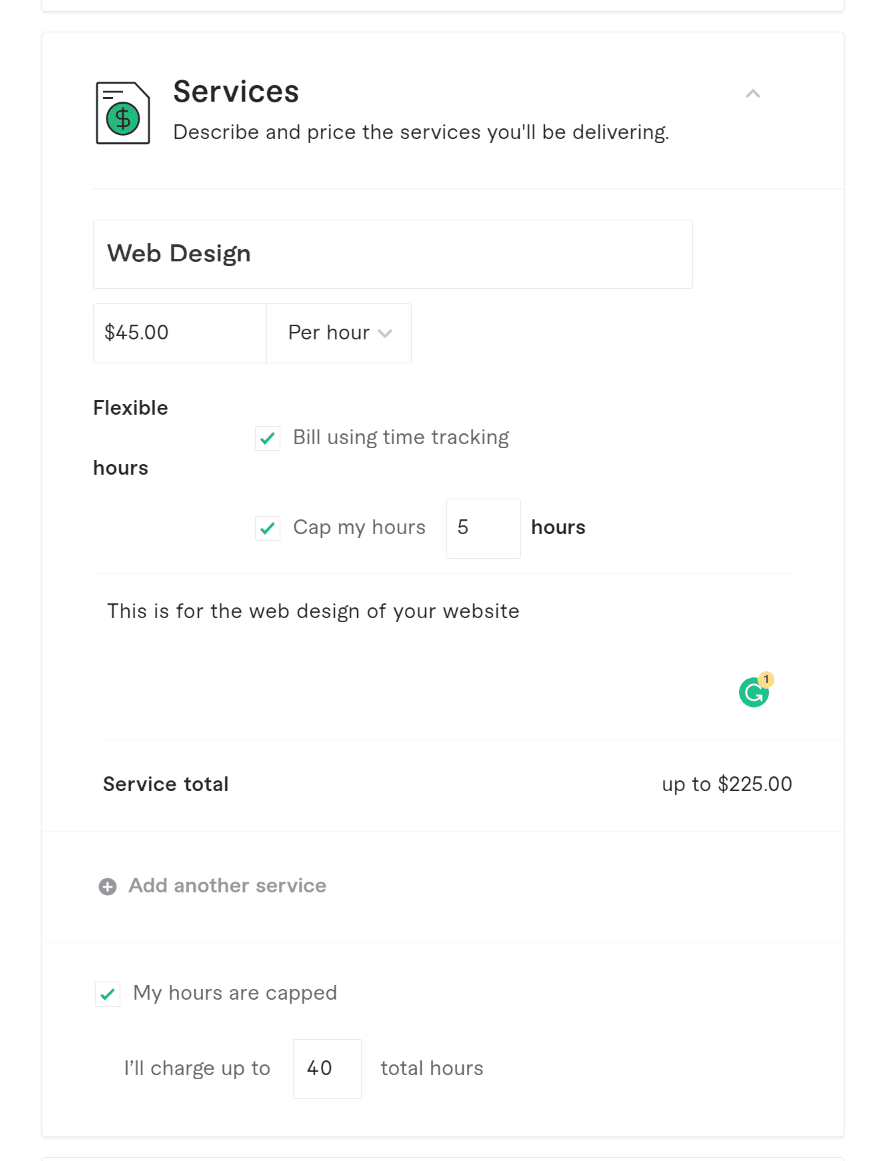Image resolution: width=889 pixels, height=1161 pixels.
Task: Click the Grammarly notification badge
Action: 766,678
